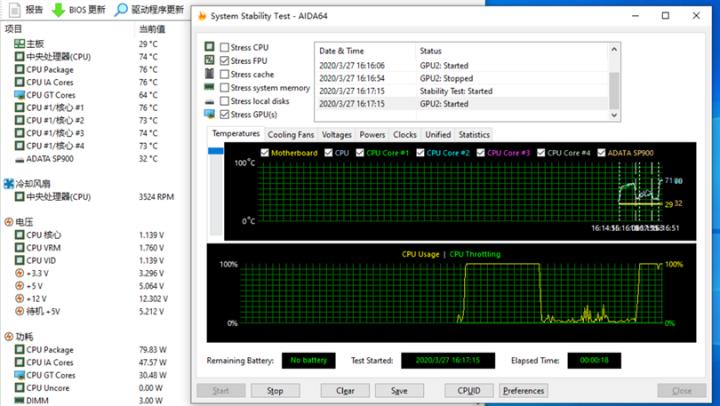Image resolution: width=720 pixels, height=406 pixels.
Task: Enable the Stress cache checkbox
Action: point(225,74)
